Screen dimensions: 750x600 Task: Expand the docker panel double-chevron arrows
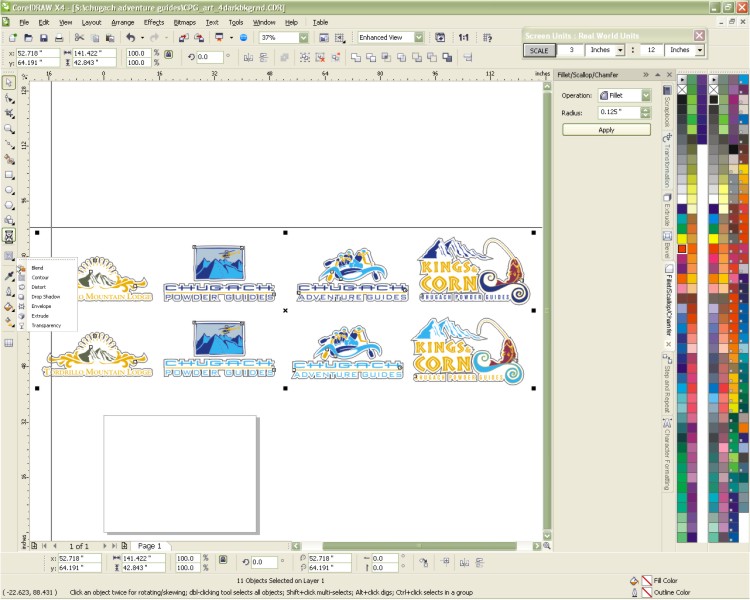click(x=646, y=75)
